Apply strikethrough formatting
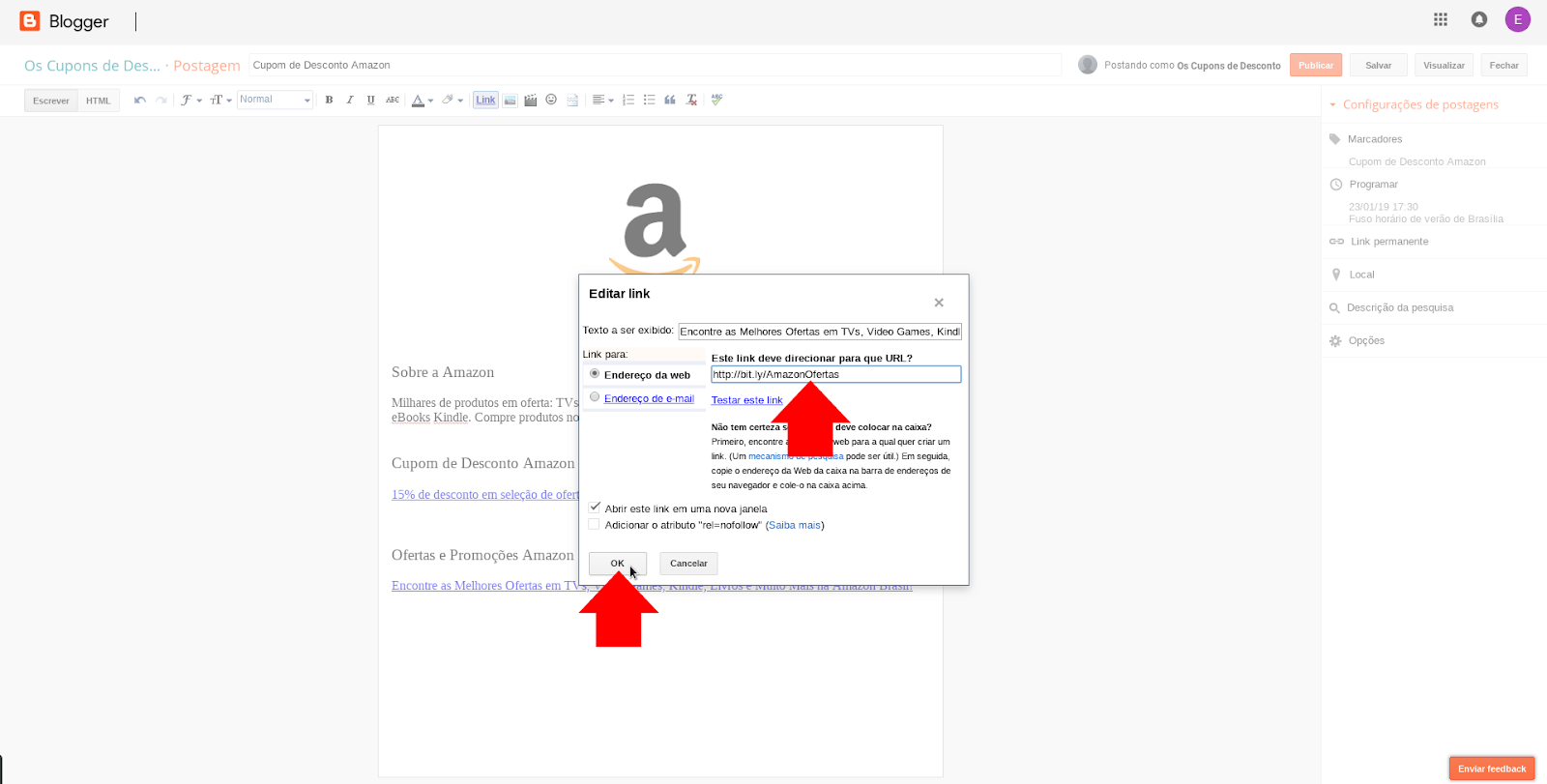Viewport: 1547px width, 784px height. pos(393,100)
